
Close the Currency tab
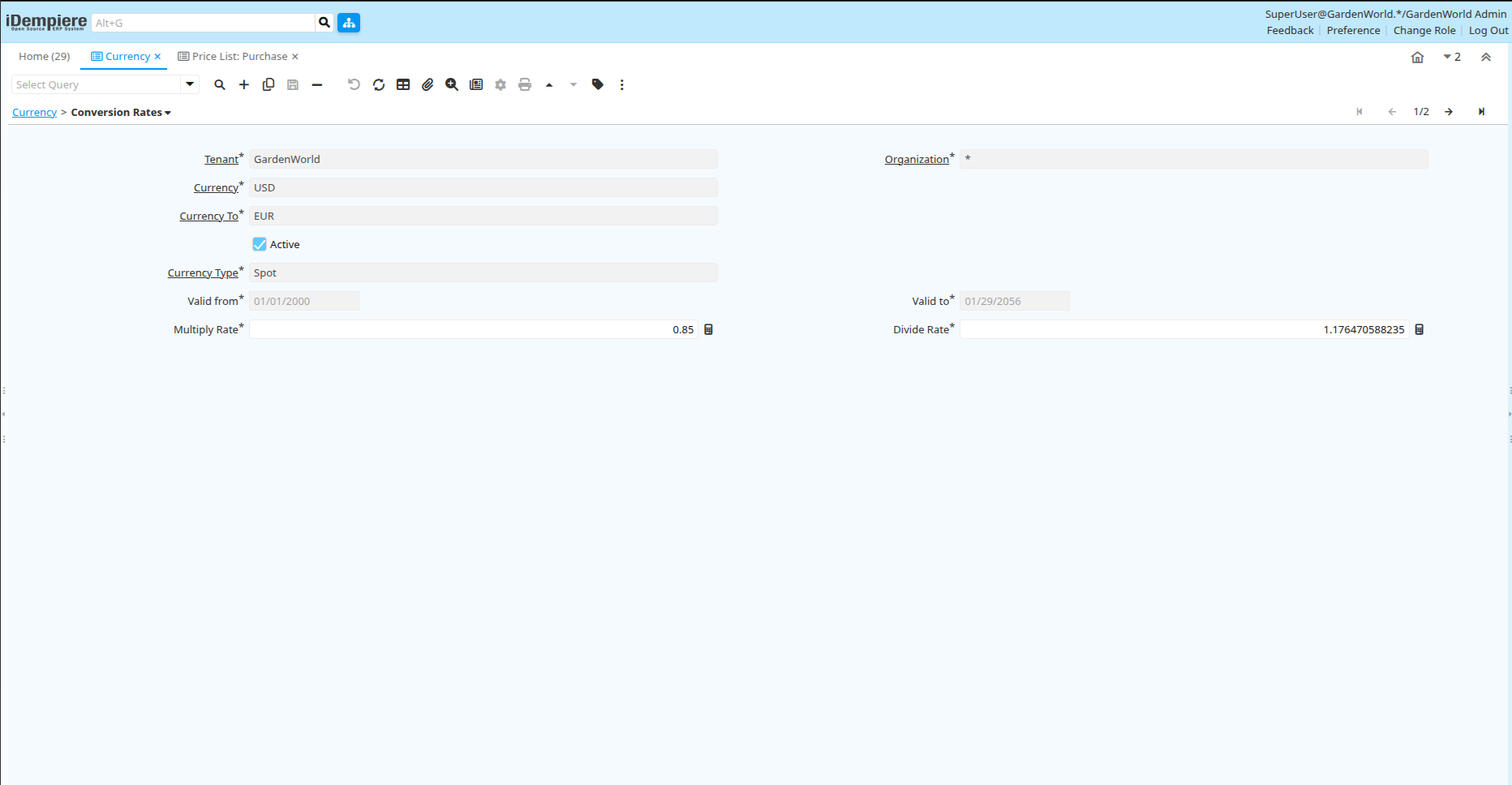157,56
